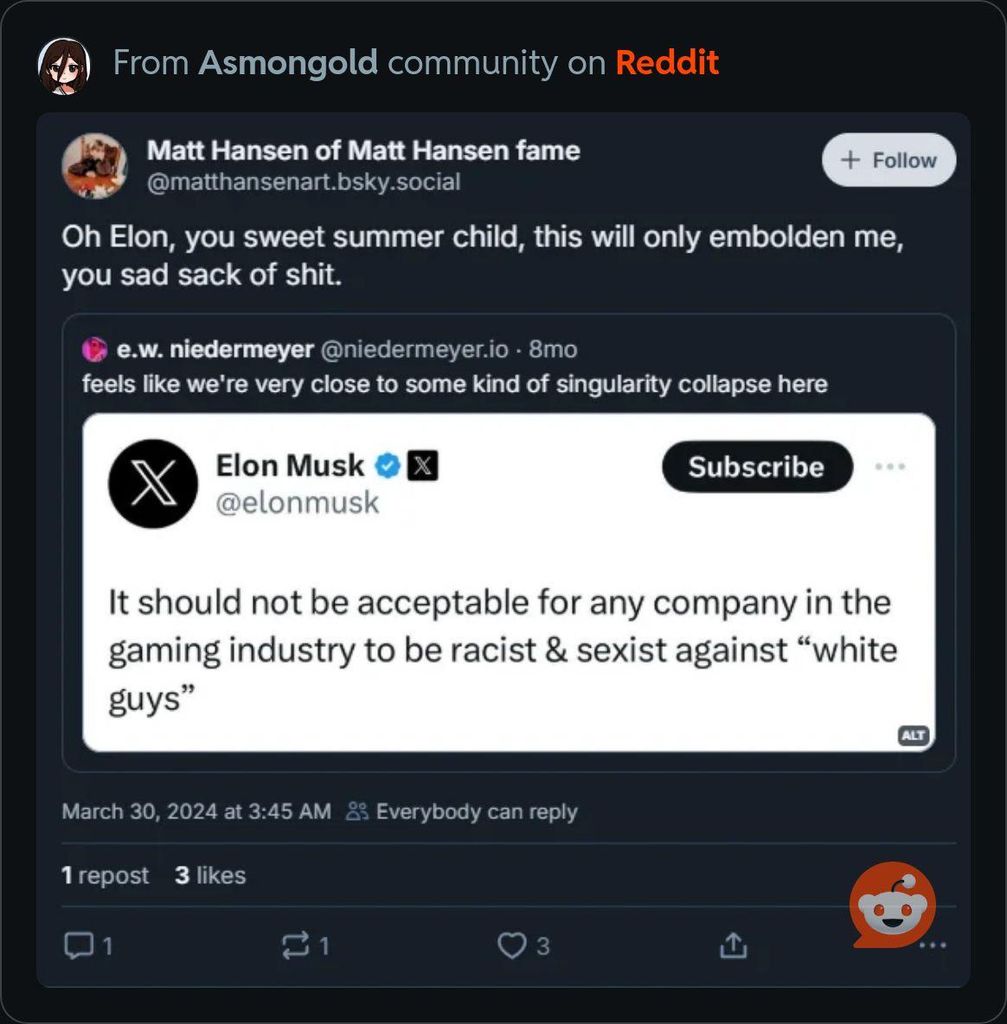
Task: Click the orange Reddit link
Action: 667,63
